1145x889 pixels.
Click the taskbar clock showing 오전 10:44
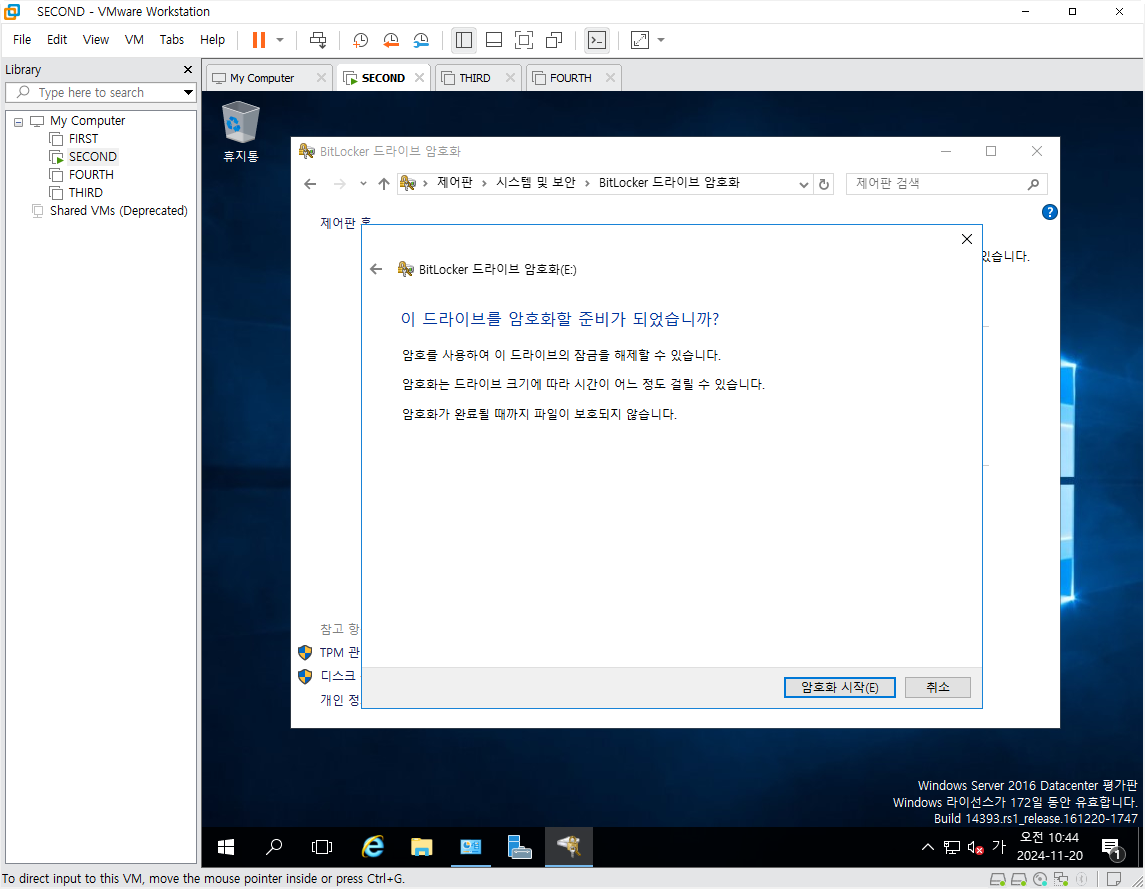click(1049, 847)
